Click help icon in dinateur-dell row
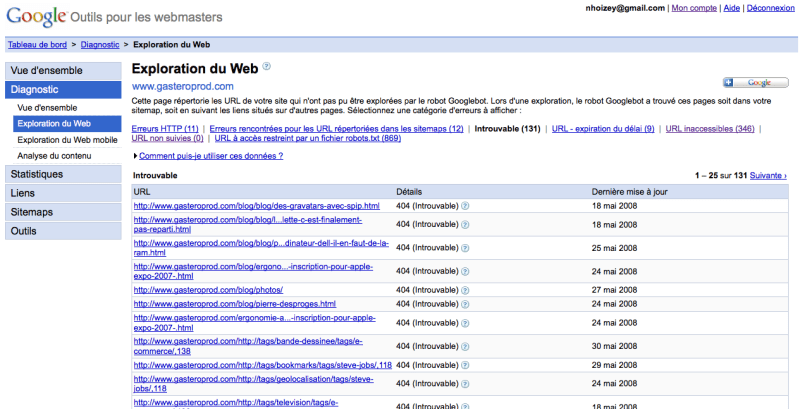Screen dimensions: 800x409 [465, 248]
